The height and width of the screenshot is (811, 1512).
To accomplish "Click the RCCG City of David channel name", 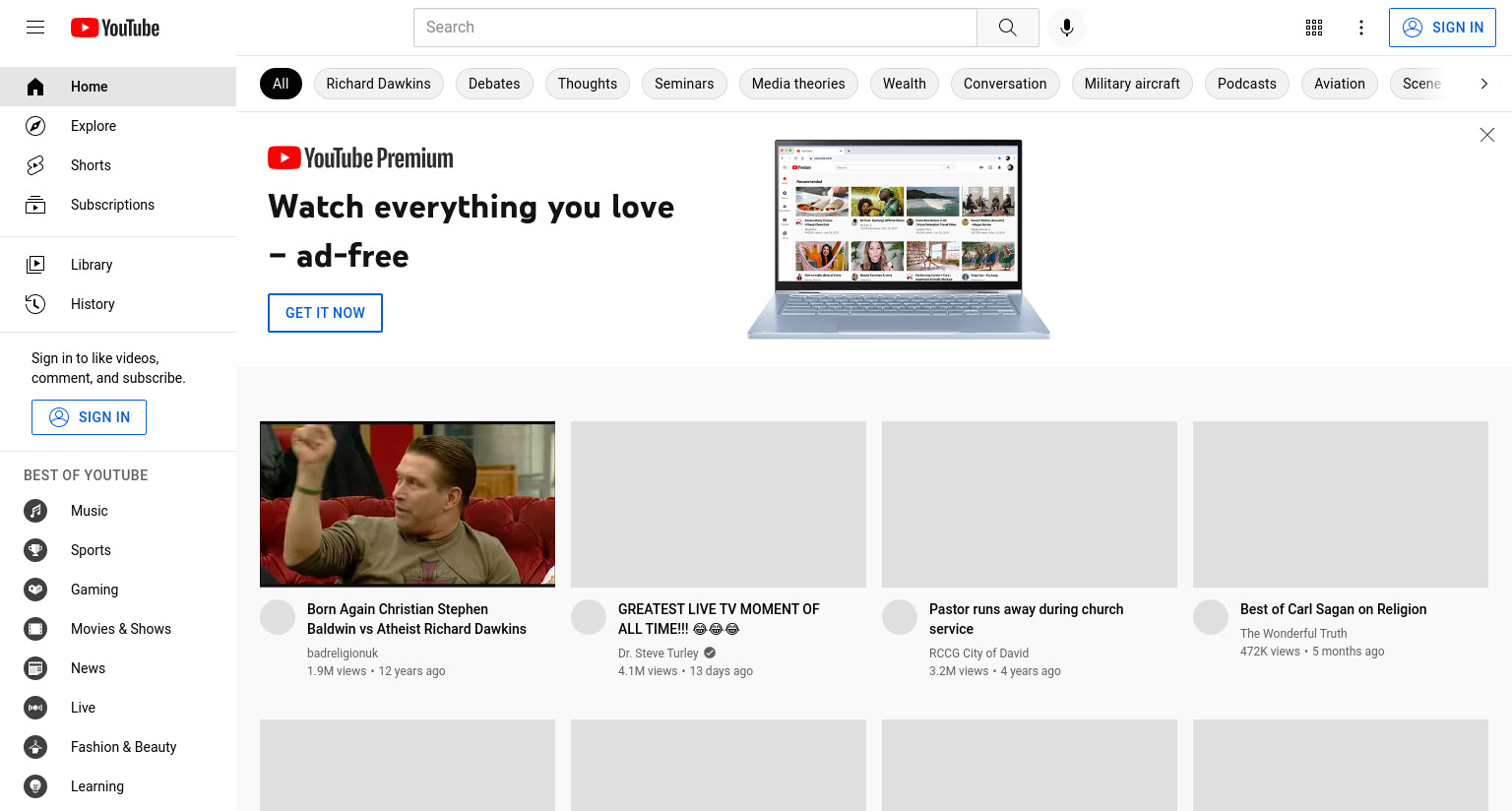I will click(978, 654).
